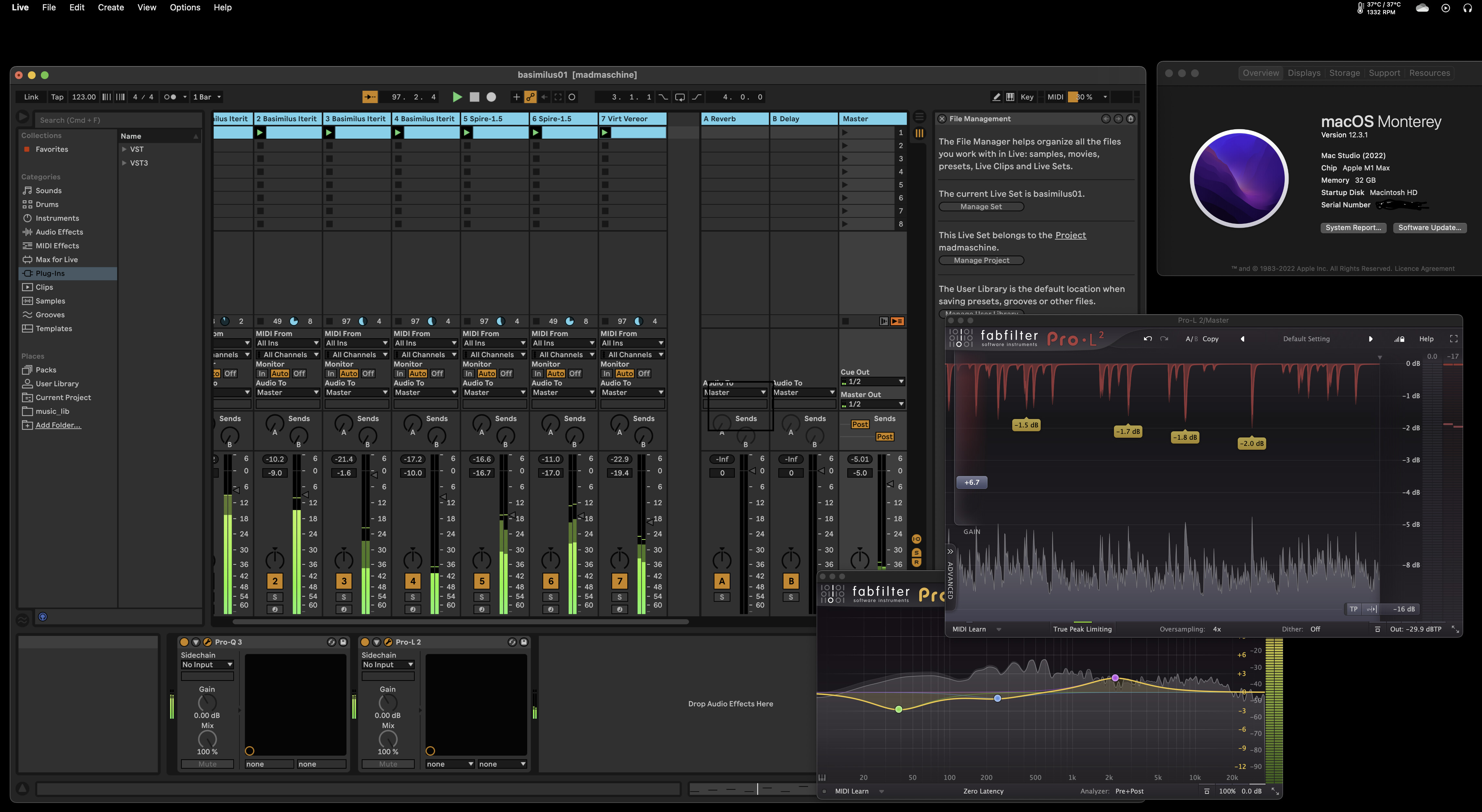Open MIDI From dropdown on track 7

[x=632, y=343]
